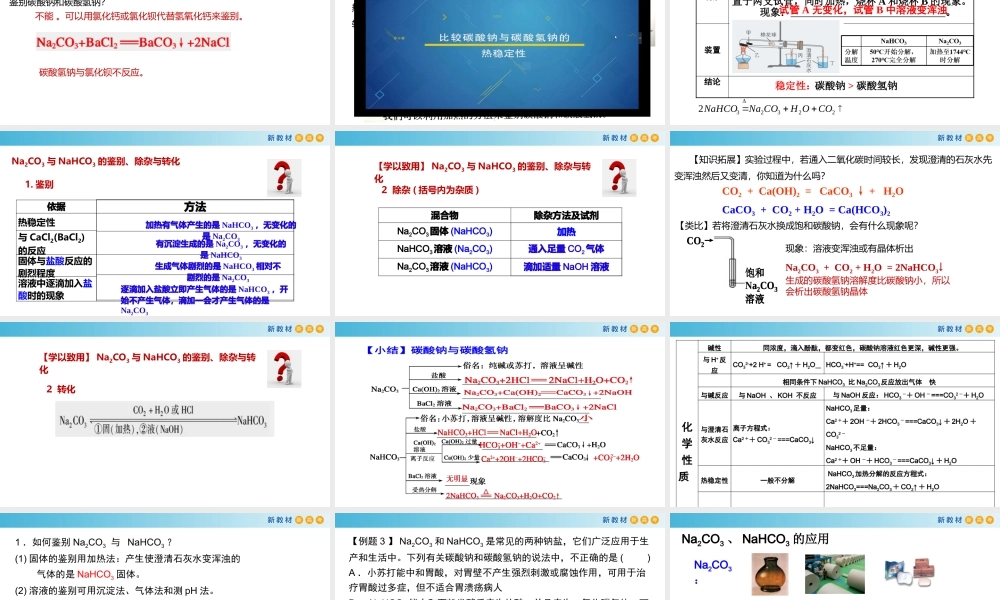This screenshot has width=1000, height=600.
Task: Click the 新教材 label above the 鉴别 slide
Action: (279, 138)
